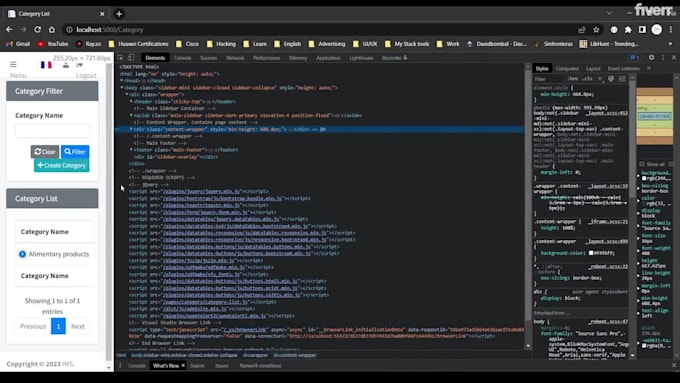
Task: Click the French flag language icon
Action: point(46,65)
